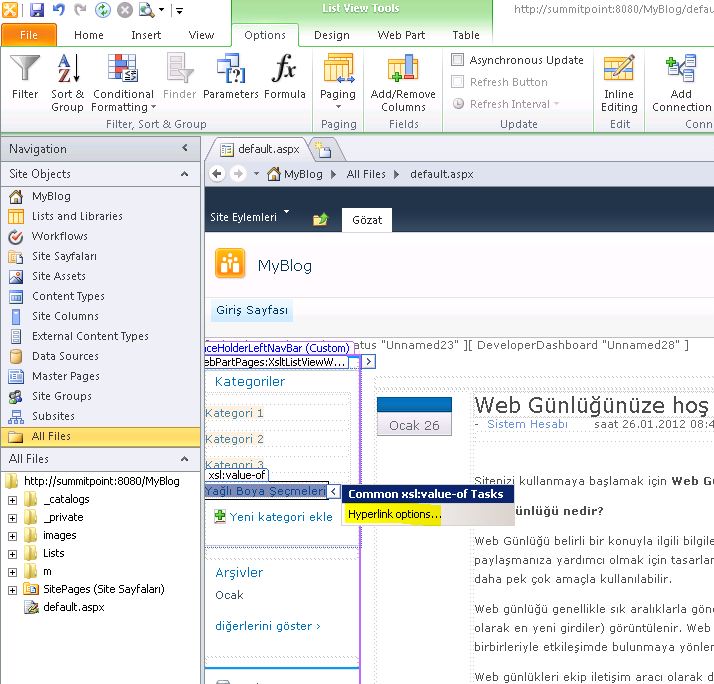Click the Formula fx icon
The height and width of the screenshot is (684, 714).
coord(285,78)
